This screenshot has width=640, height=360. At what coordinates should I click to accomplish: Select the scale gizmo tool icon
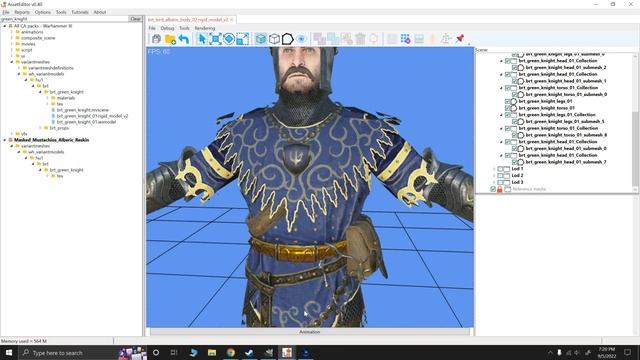(x=242, y=39)
